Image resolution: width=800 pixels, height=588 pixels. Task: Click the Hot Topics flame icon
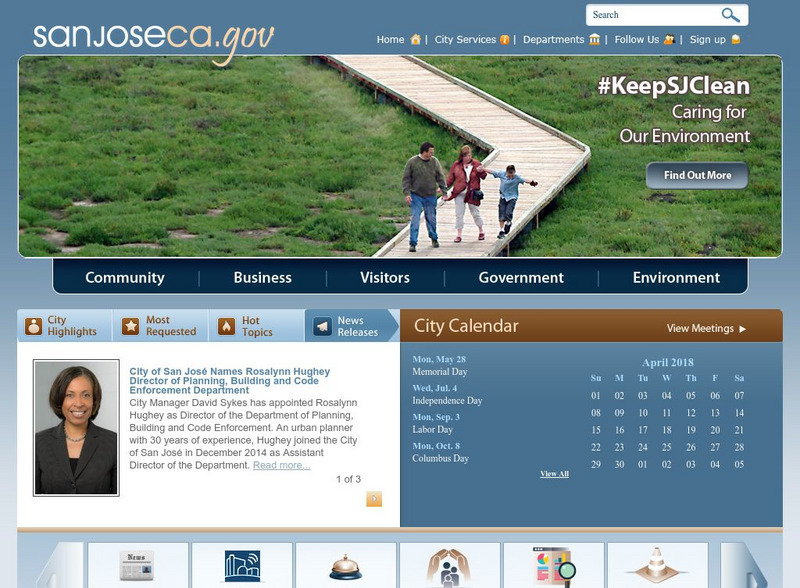coord(227,326)
